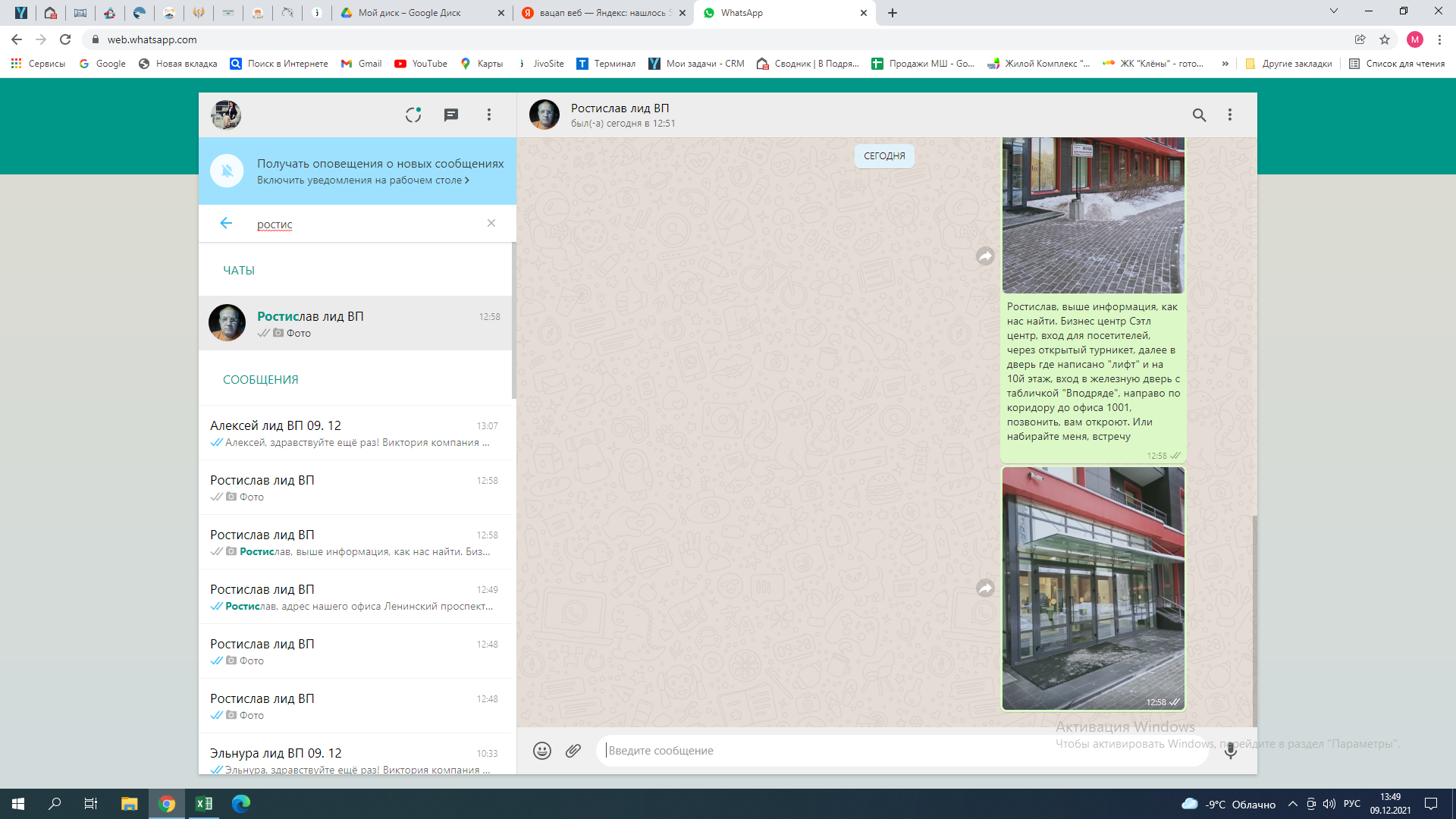Open chat options three-dot menu
The image size is (1456, 819).
click(1230, 115)
